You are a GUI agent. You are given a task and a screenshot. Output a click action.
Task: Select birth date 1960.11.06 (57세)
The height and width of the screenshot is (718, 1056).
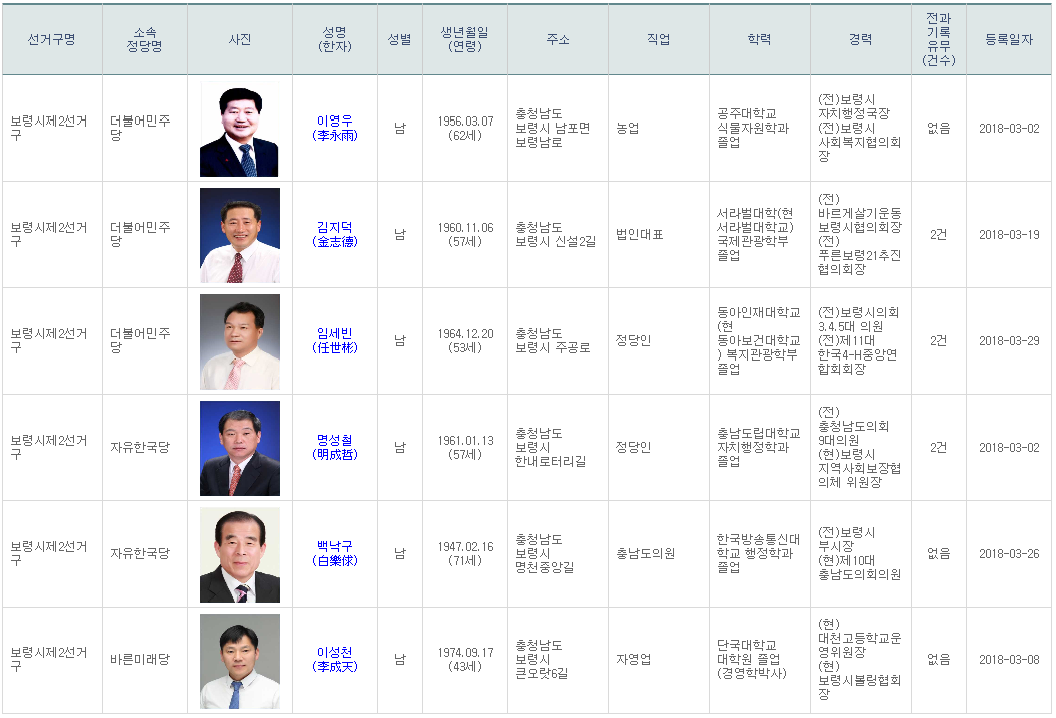coord(465,234)
